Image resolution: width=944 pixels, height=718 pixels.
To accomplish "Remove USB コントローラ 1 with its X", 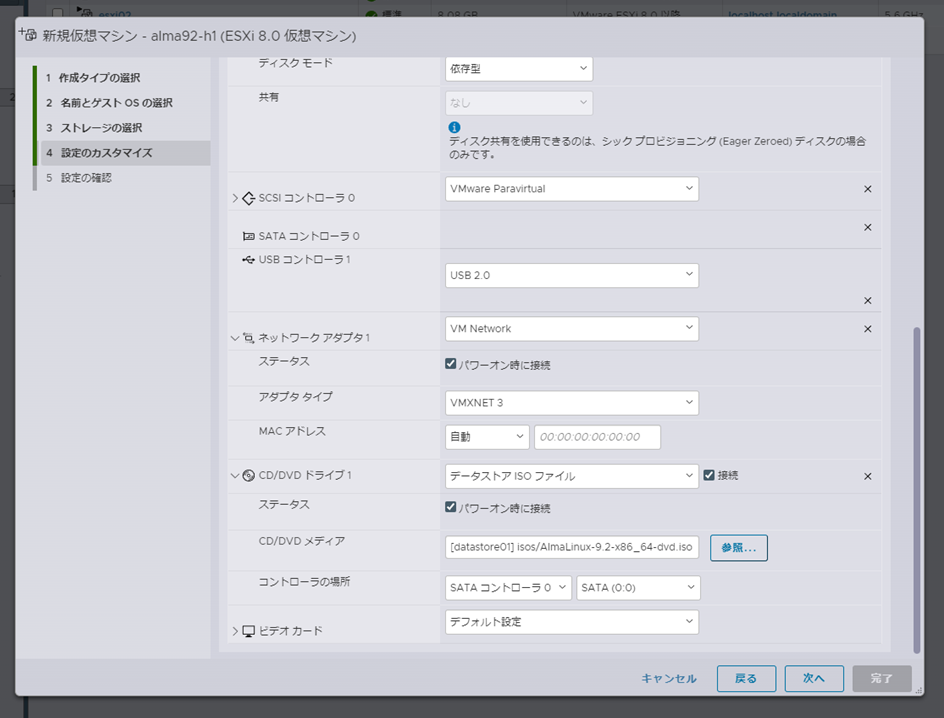I will pyautogui.click(x=868, y=300).
